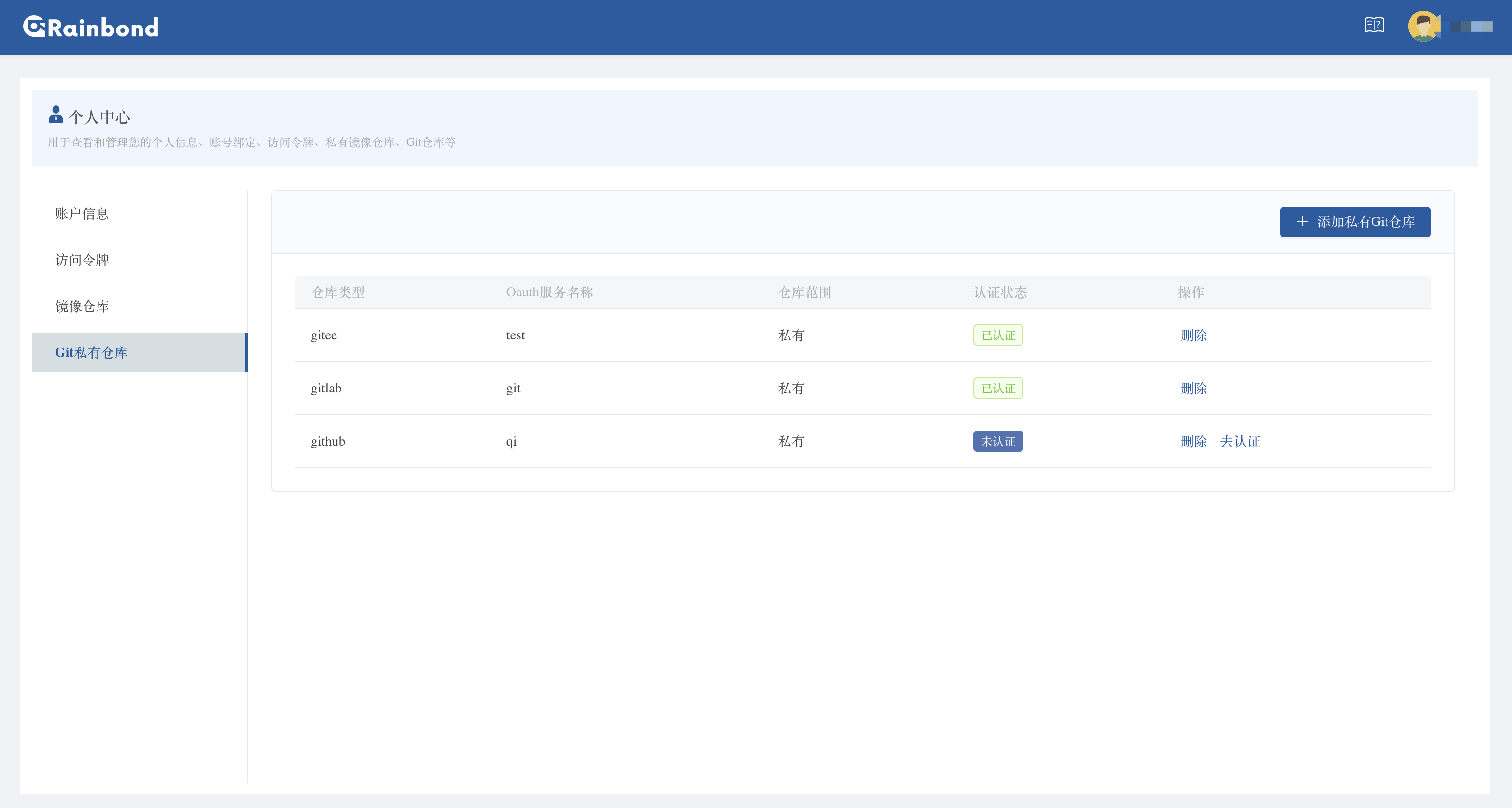Image resolution: width=1512 pixels, height=808 pixels.
Task: Click the 认证状态 column header
Action: (1000, 292)
